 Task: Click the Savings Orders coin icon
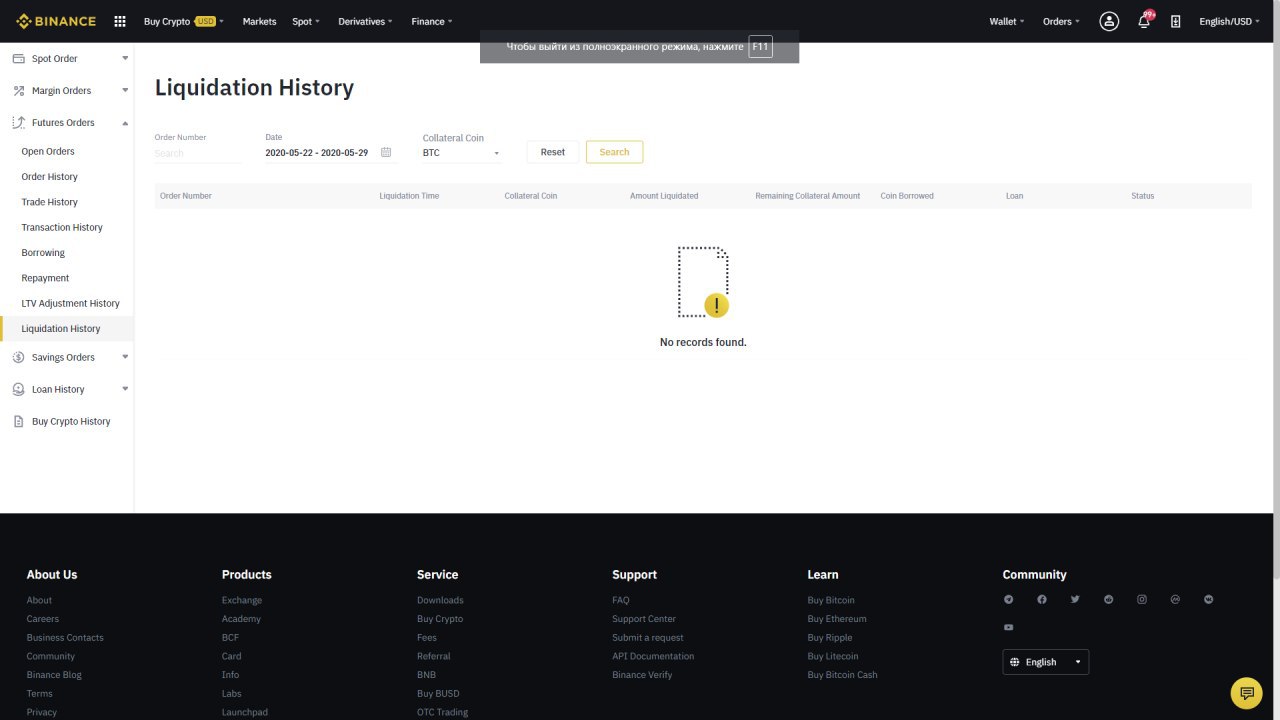[x=18, y=357]
